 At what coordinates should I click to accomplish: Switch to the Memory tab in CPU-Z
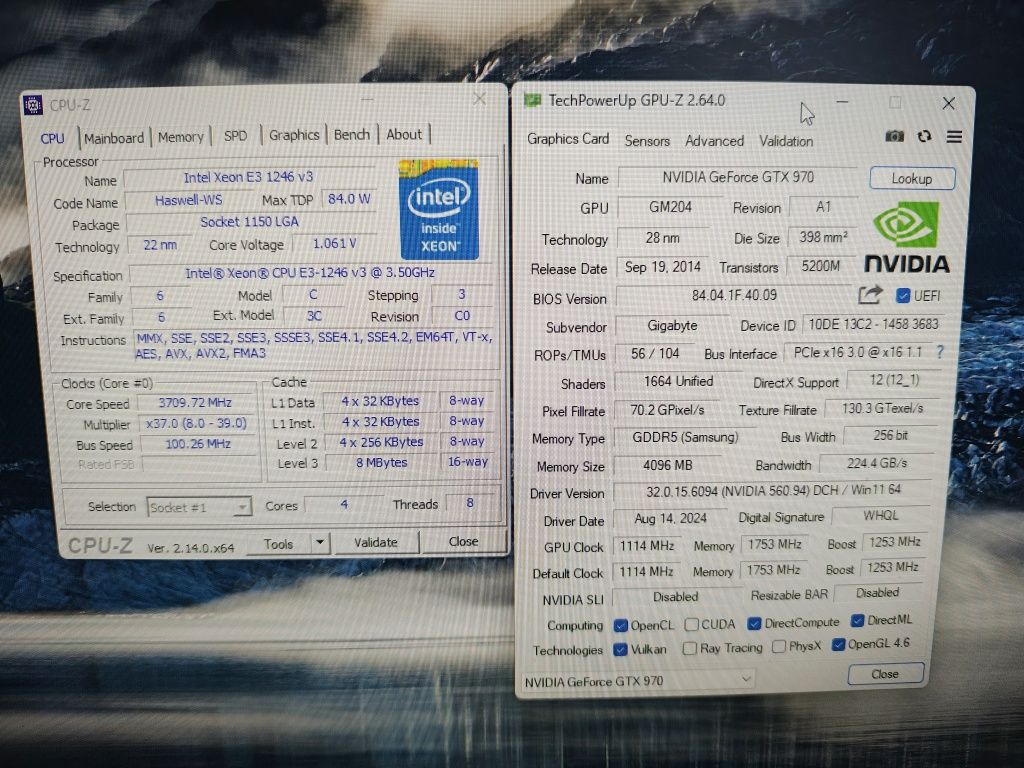[x=180, y=137]
